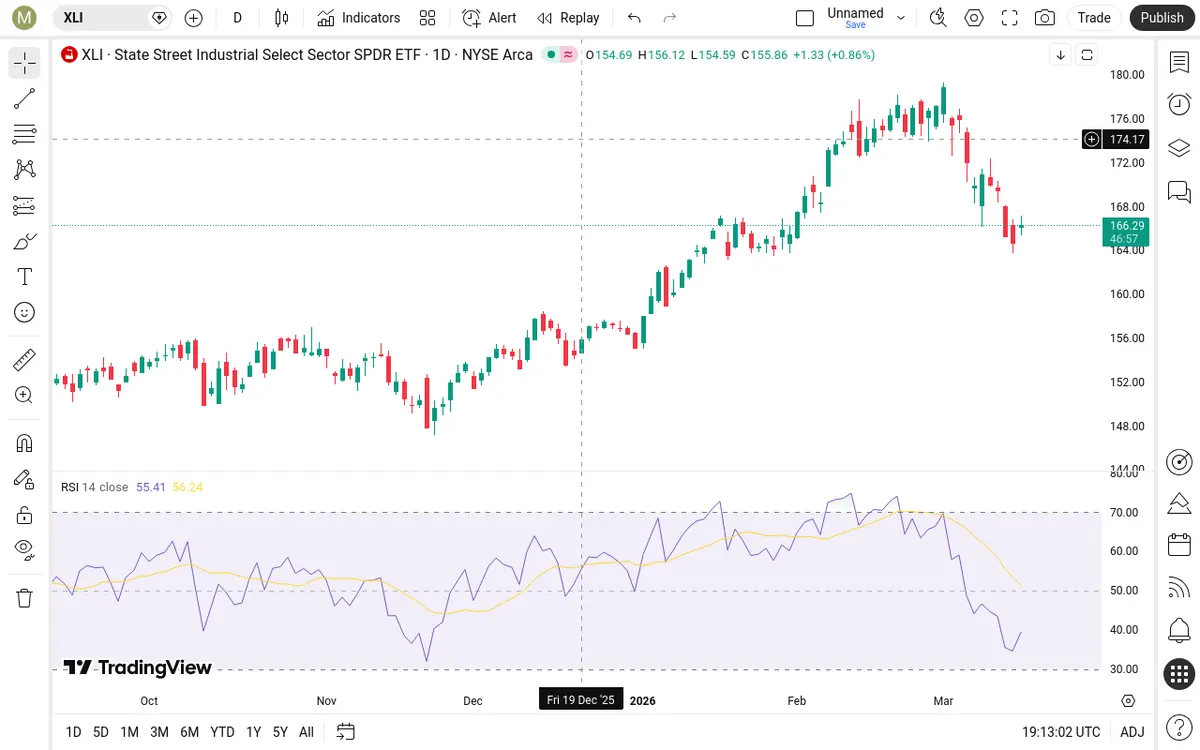Open the go to date calendar

pyautogui.click(x=346, y=732)
